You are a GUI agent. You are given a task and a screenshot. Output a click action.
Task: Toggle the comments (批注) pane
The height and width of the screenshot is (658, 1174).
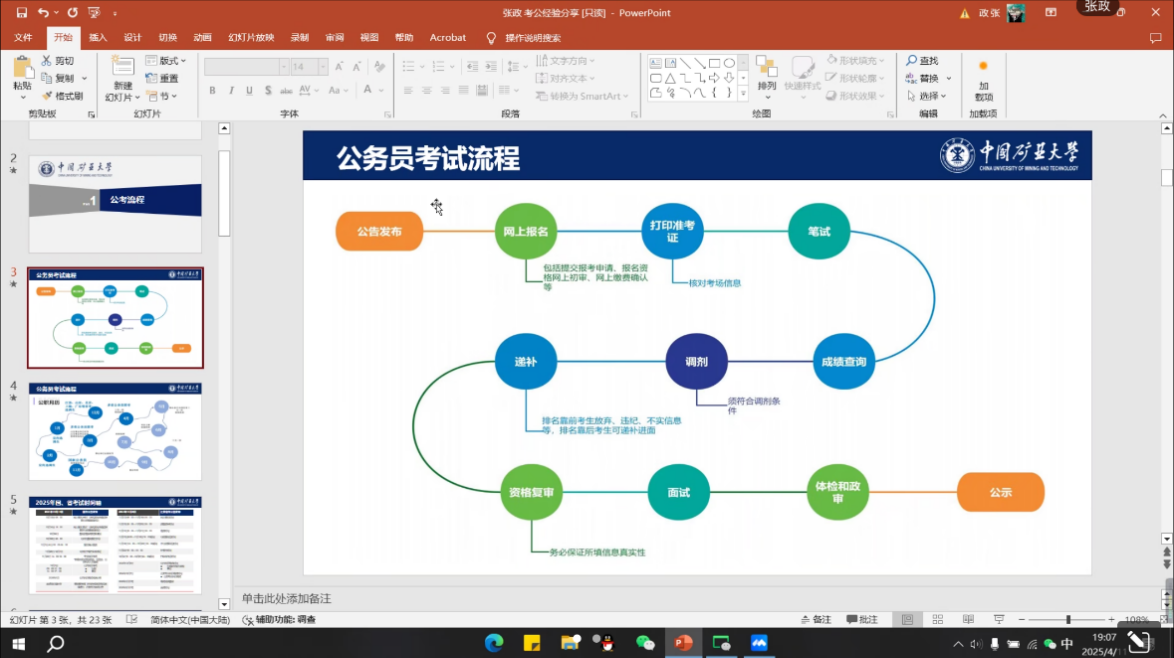click(862, 620)
